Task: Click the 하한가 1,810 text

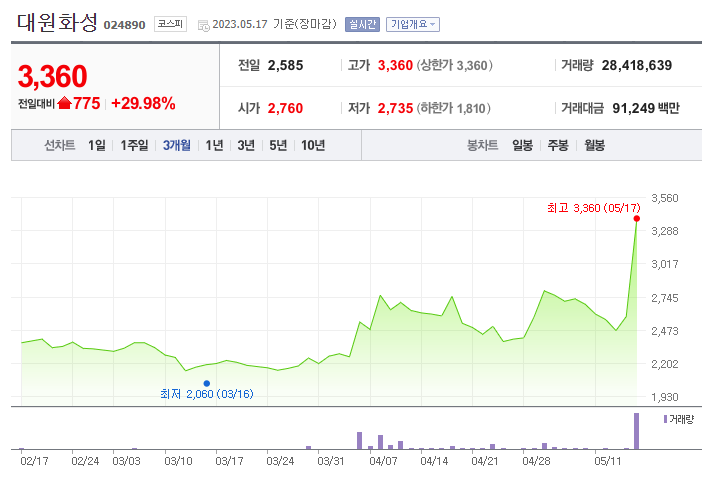Action: [x=454, y=108]
